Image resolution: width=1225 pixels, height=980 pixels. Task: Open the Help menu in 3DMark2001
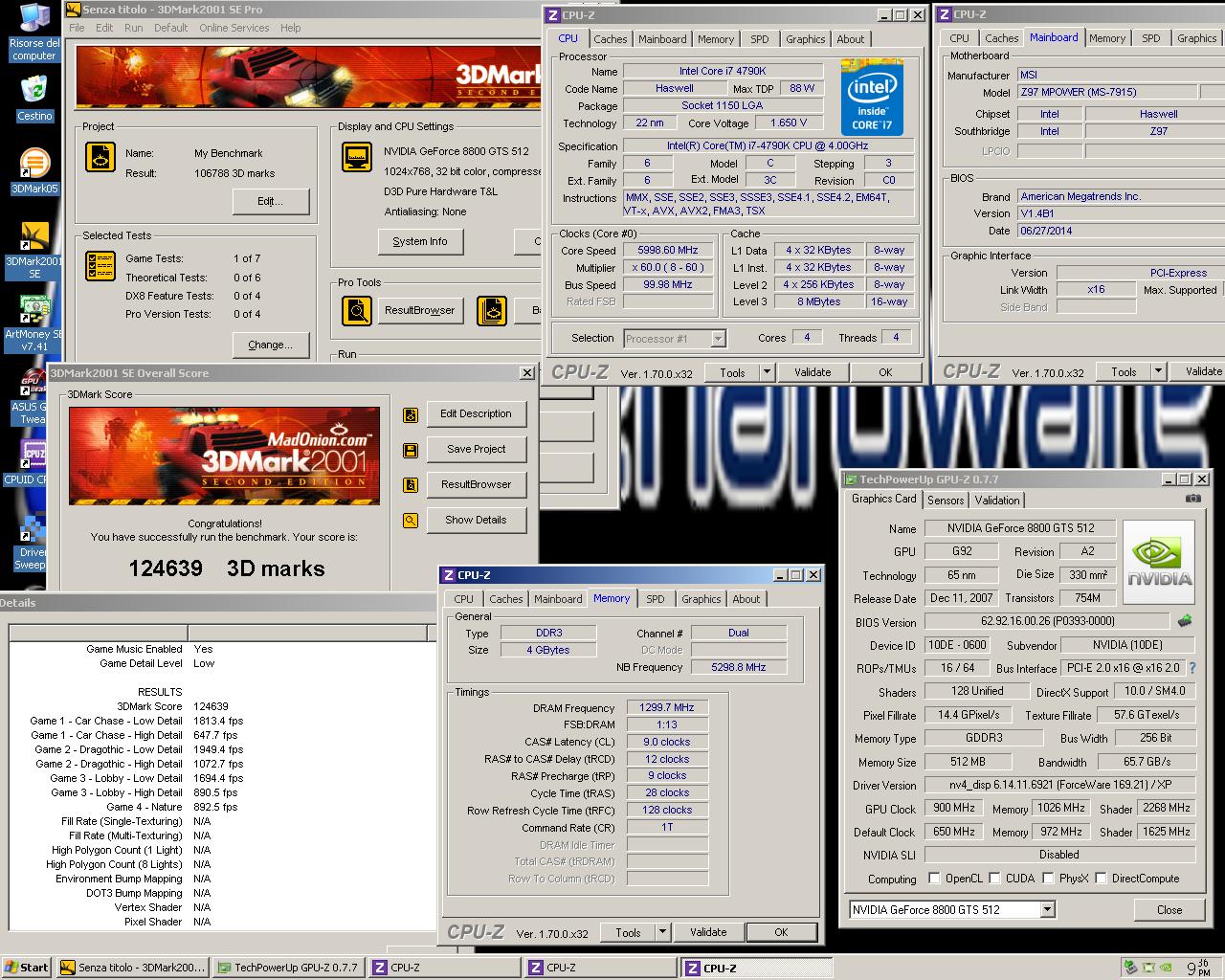291,28
